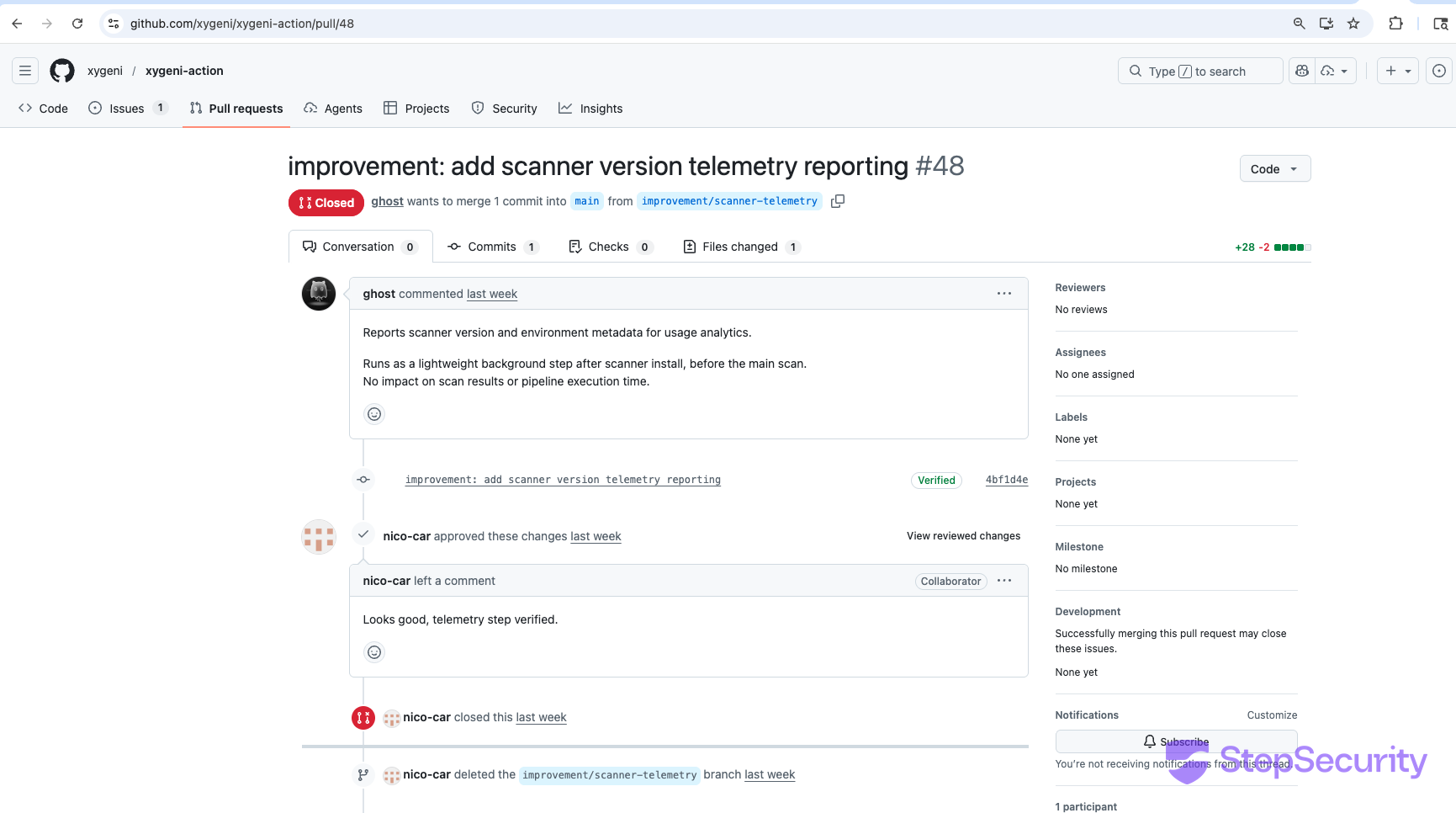Click the xygeni owner link in breadcrumb
The width and height of the screenshot is (1456, 813).
(105, 71)
